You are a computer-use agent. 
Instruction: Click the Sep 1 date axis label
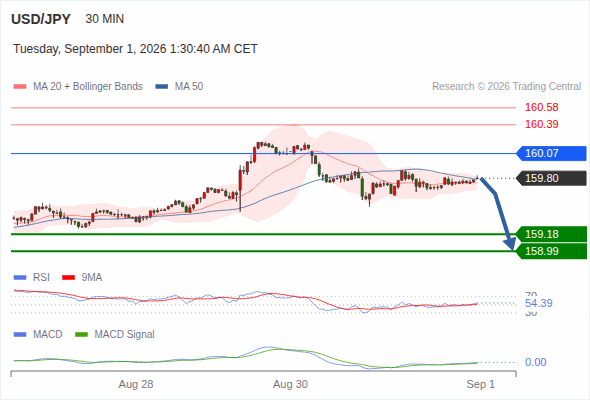pos(481,385)
